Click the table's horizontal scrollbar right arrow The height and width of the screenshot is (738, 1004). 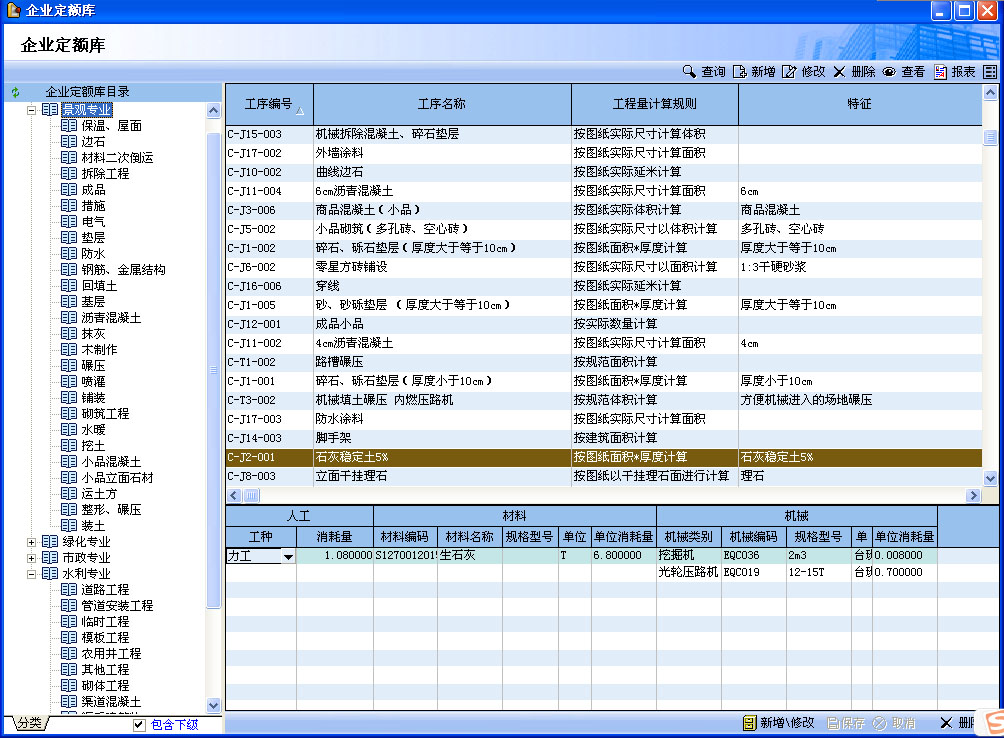click(x=973, y=496)
